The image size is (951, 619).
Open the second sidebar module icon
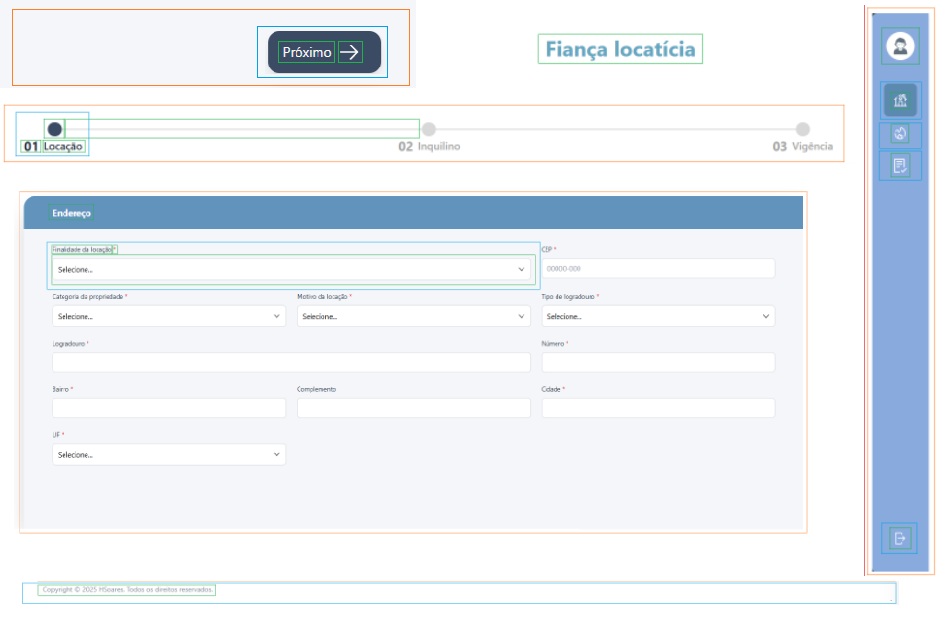pyautogui.click(x=900, y=134)
